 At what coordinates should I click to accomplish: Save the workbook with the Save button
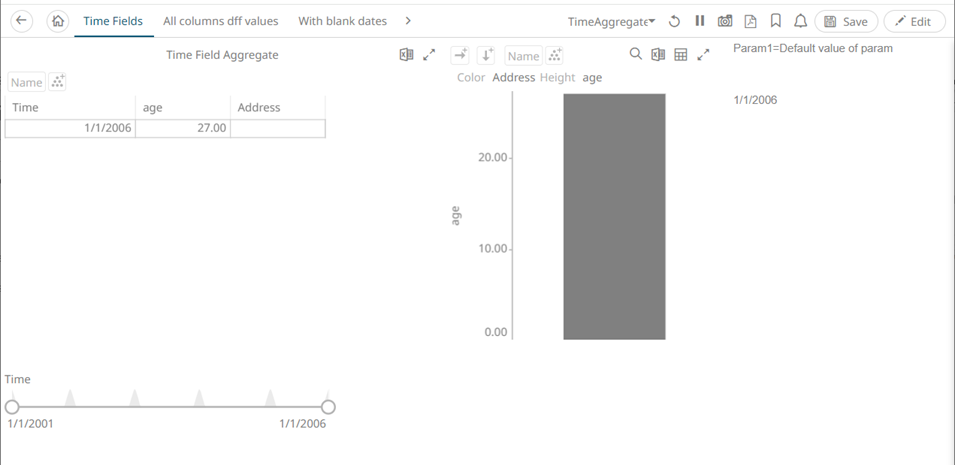pyautogui.click(x=846, y=21)
